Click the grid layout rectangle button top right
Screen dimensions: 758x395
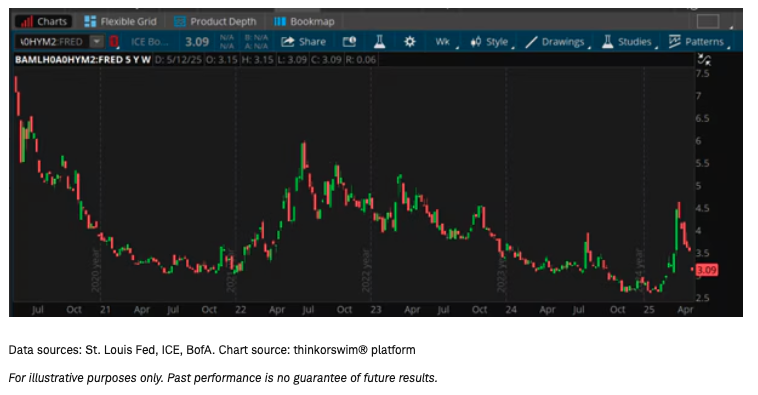[x=708, y=21]
